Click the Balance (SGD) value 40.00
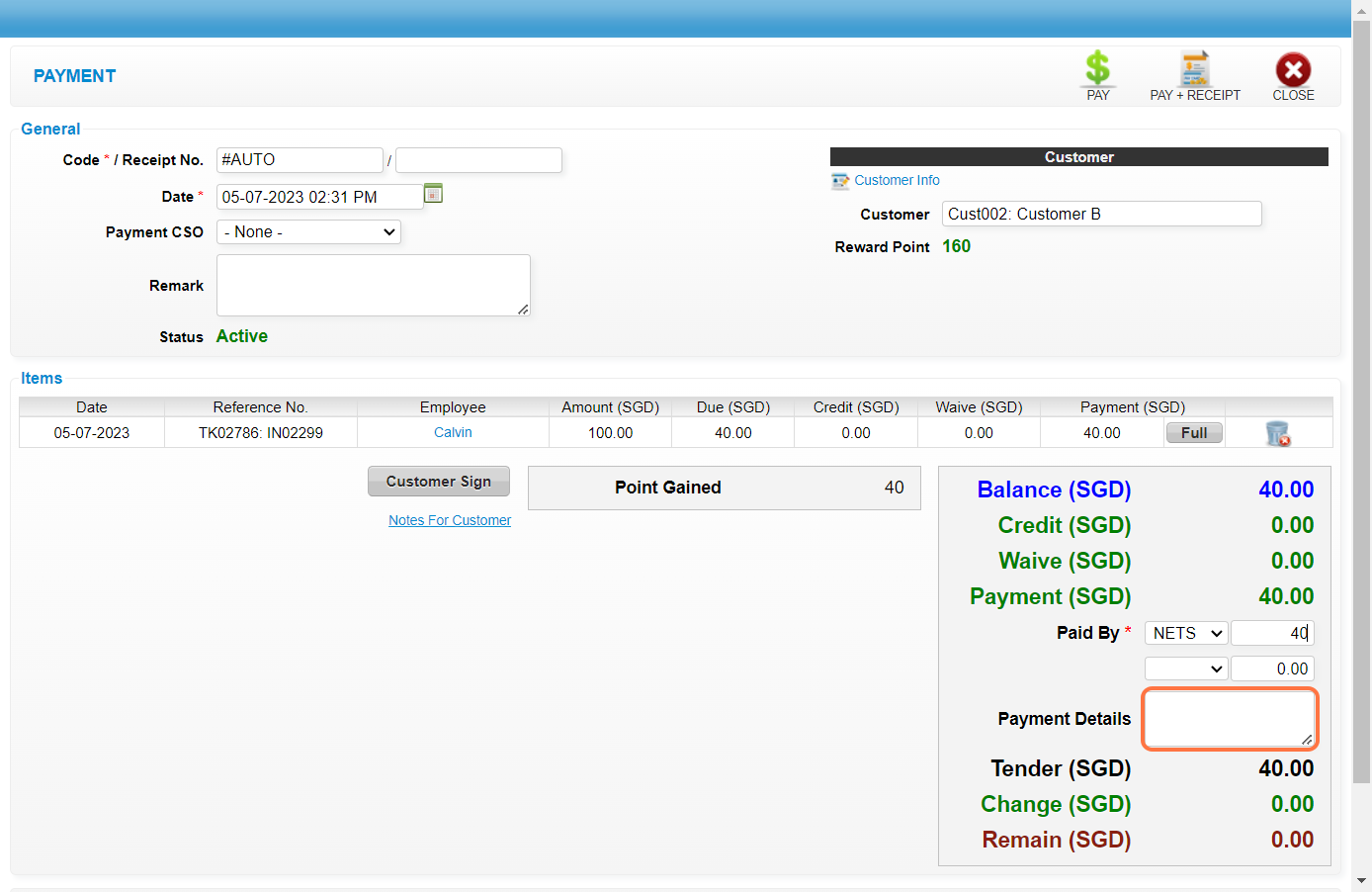This screenshot has height=892, width=1372. point(1286,490)
